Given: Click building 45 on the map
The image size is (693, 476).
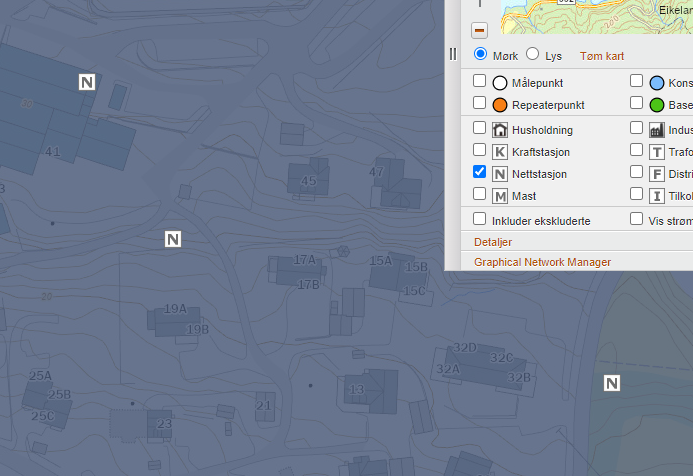Looking at the screenshot, I should tap(307, 178).
